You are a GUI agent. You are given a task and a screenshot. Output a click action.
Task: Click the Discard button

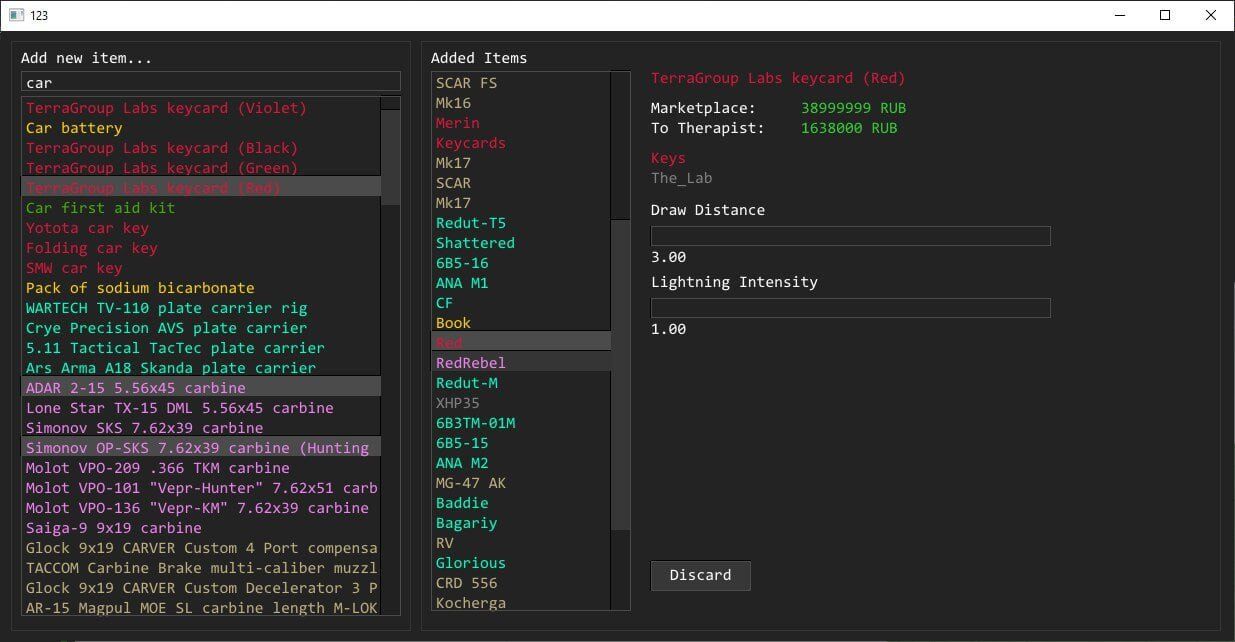tap(700, 575)
